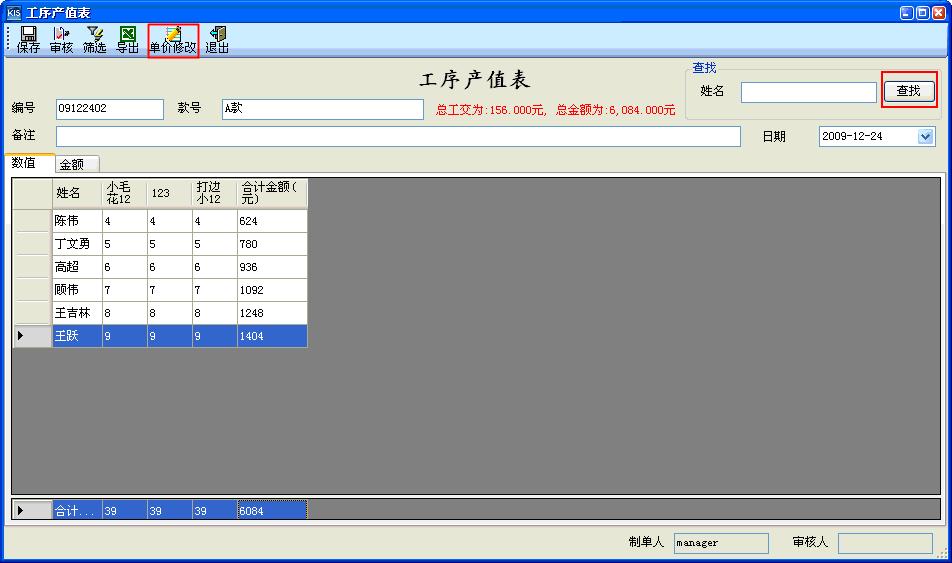
Task: Click the Save (保存) toolbar icon
Action: point(28,40)
